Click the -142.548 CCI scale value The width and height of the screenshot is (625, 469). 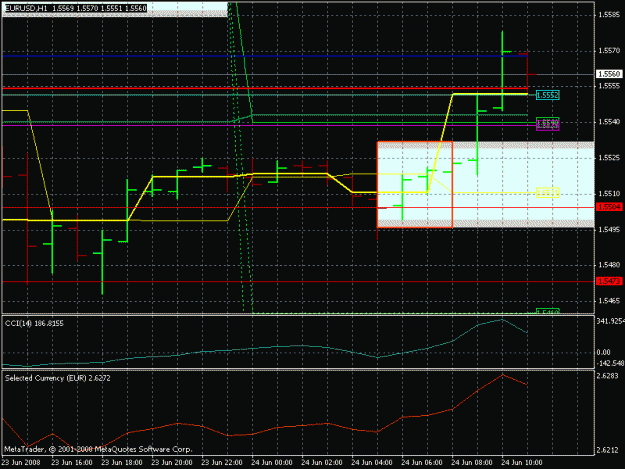point(610,363)
